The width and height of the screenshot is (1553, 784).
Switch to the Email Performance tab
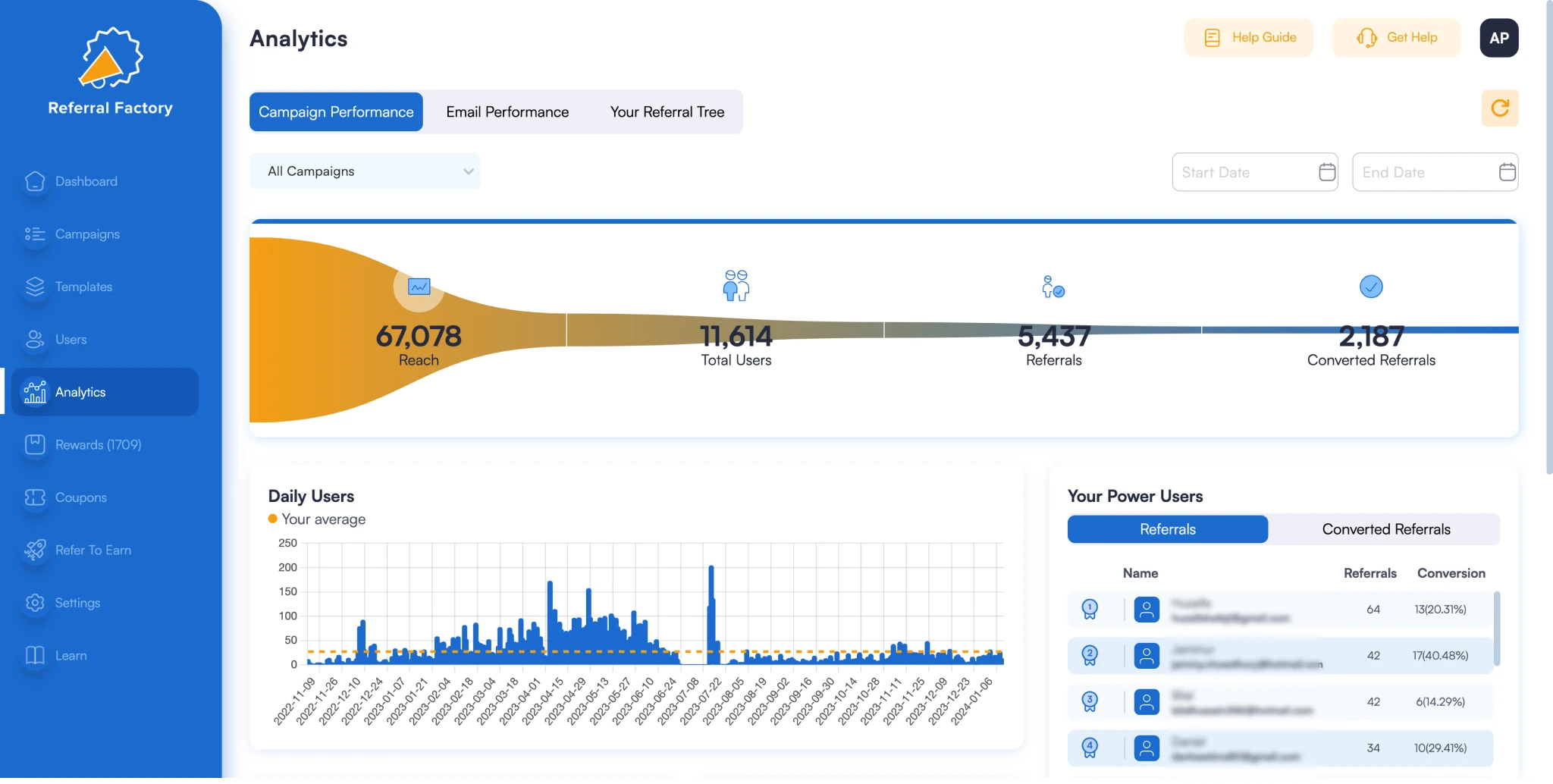click(507, 111)
